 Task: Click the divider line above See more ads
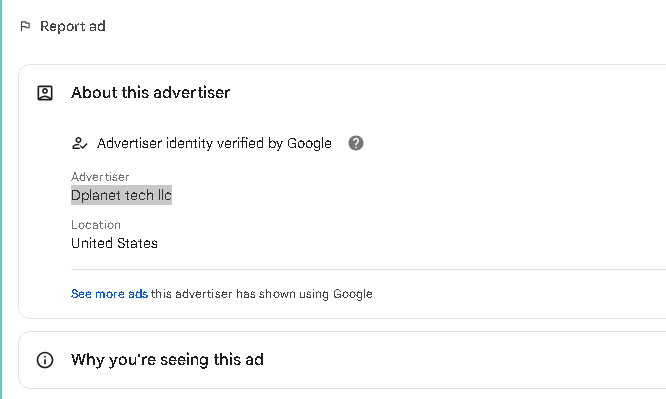(368, 269)
